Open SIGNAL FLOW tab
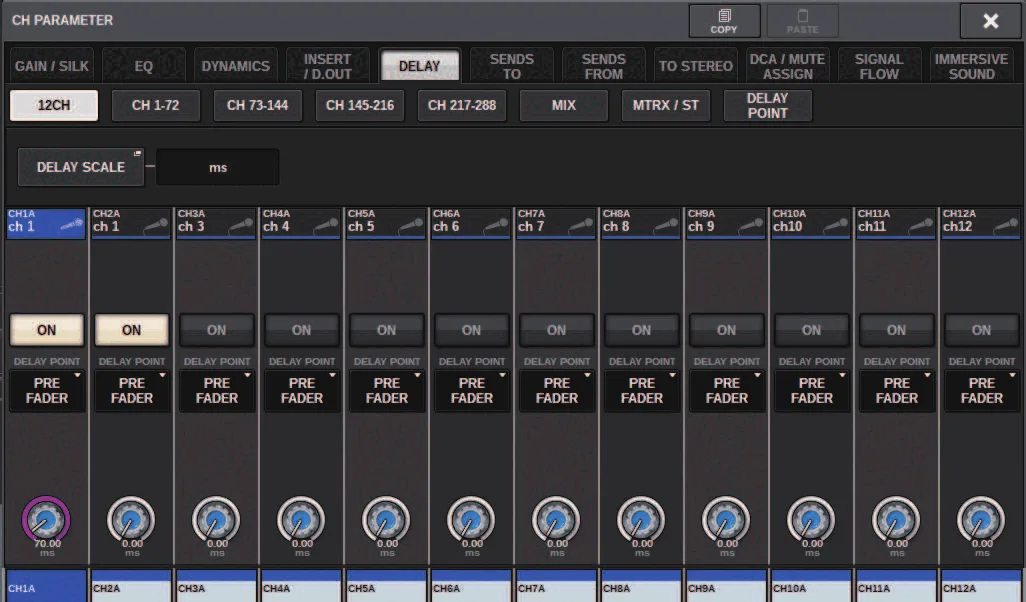The image size is (1026, 602). (x=879, y=66)
